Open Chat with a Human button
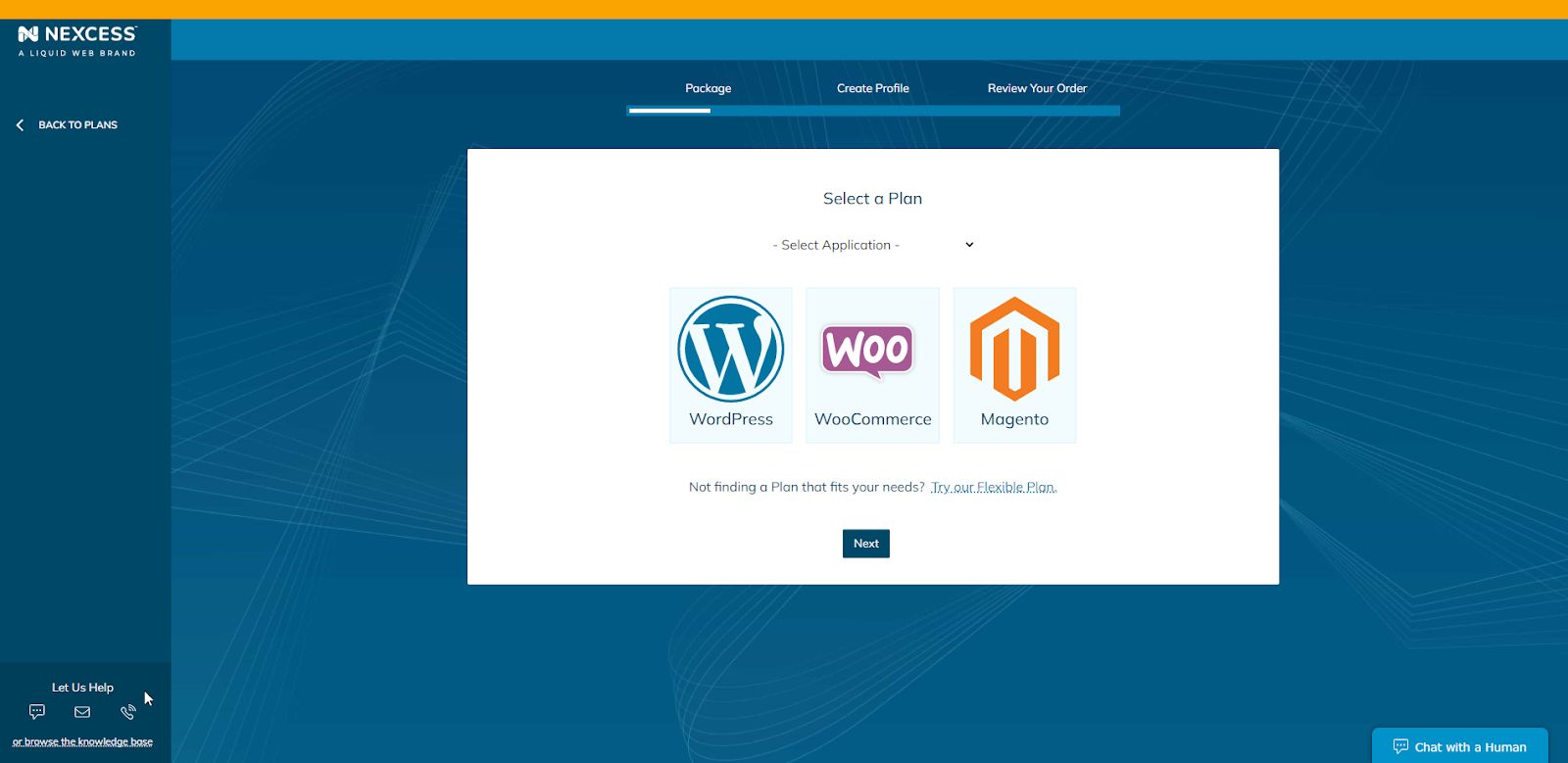This screenshot has height=763, width=1568. pos(1460,746)
